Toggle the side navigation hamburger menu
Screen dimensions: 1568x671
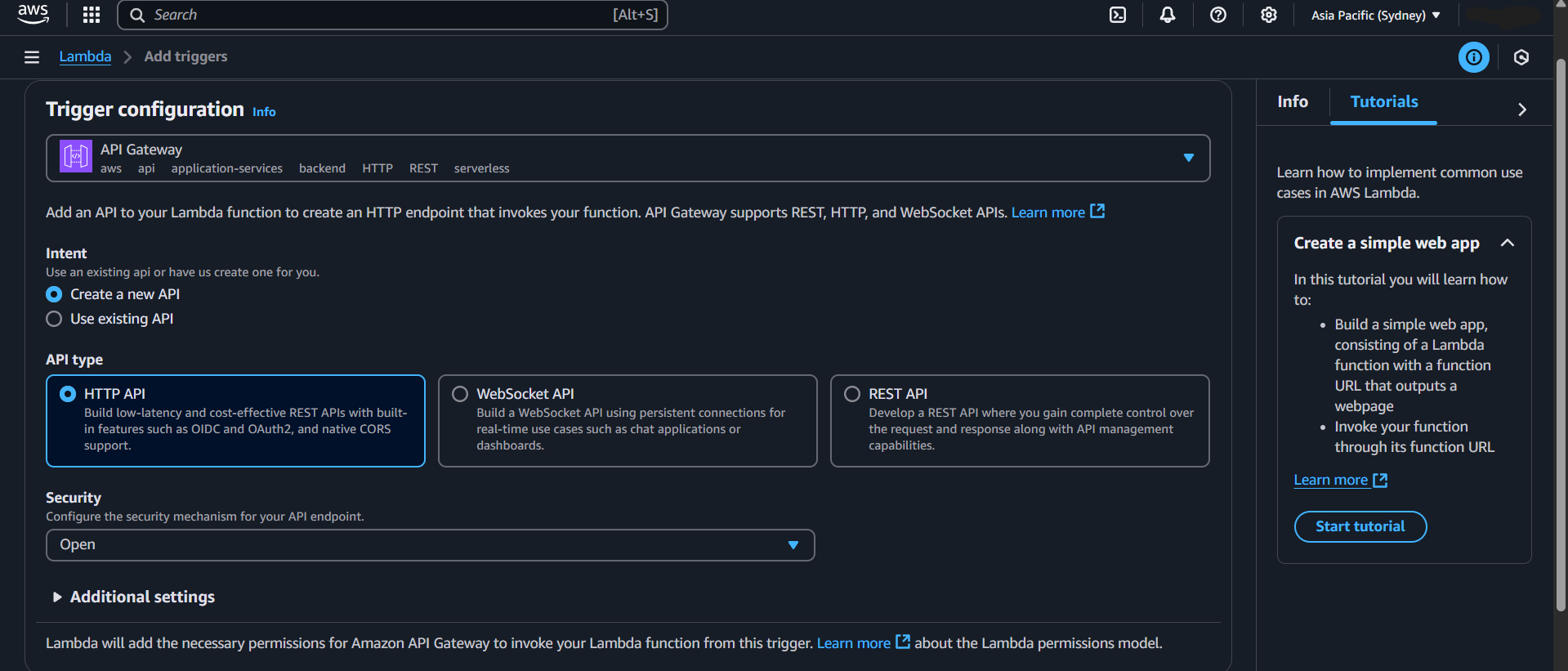tap(32, 57)
